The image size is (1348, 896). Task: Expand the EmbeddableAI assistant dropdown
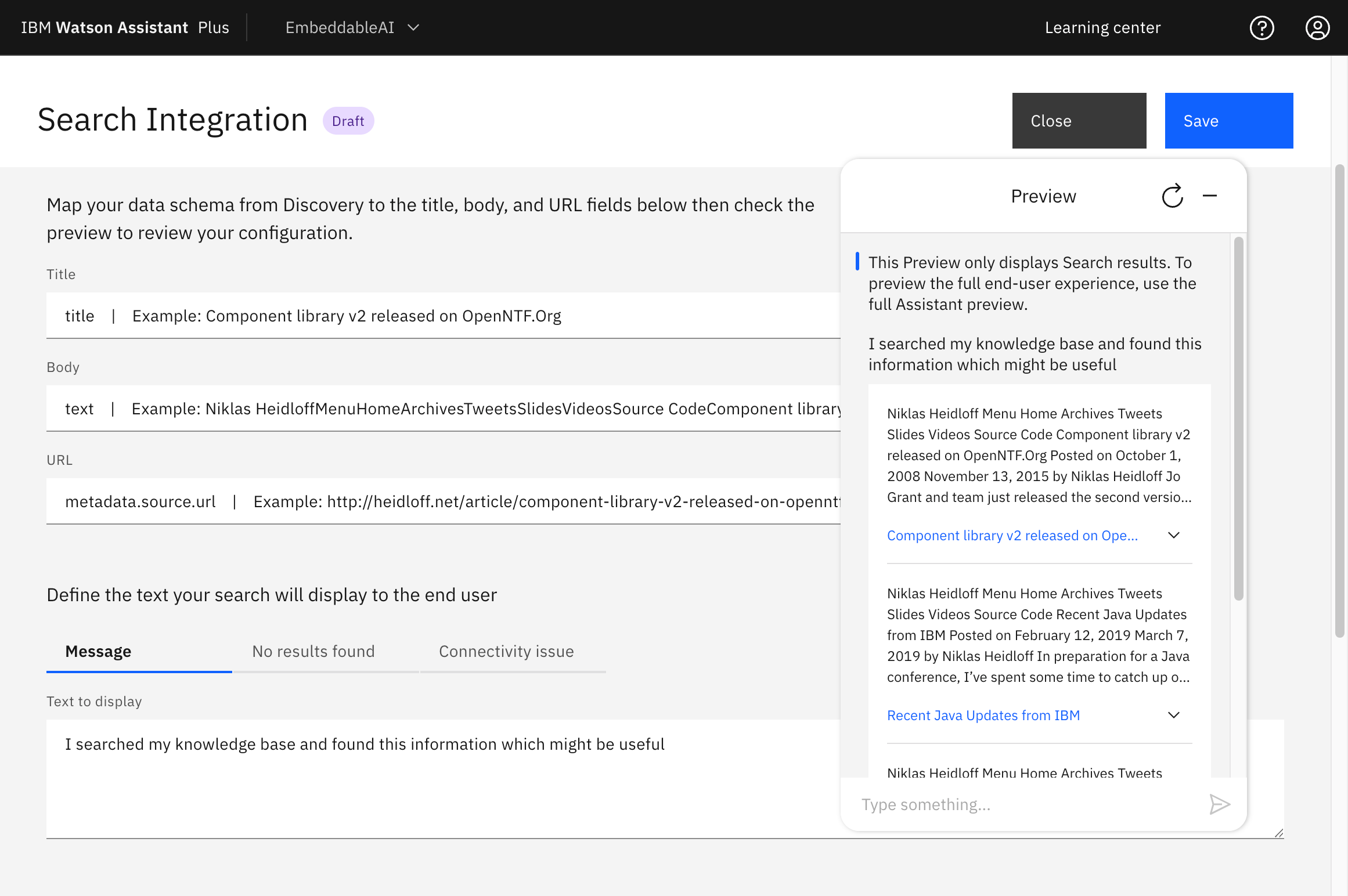[x=352, y=27]
